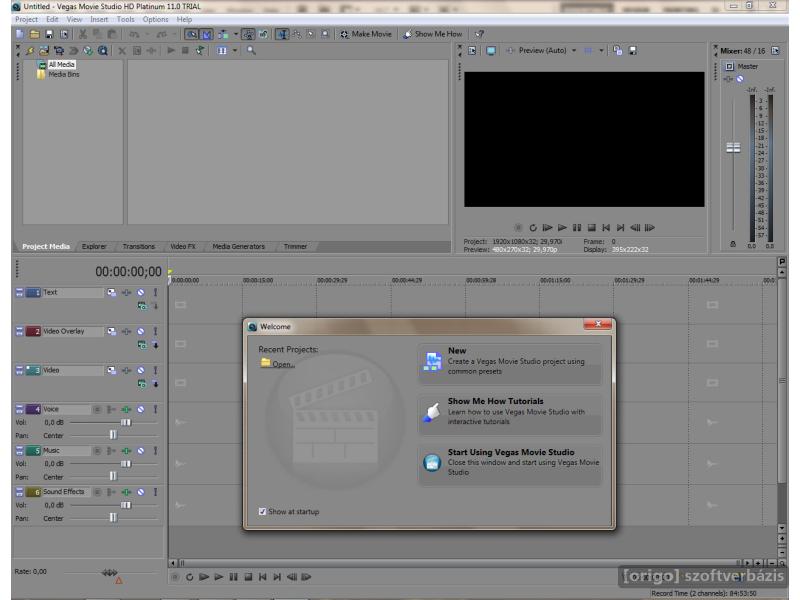Screen dimensions: 800x600
Task: Click the preview Loop Playback button
Action: [533, 228]
